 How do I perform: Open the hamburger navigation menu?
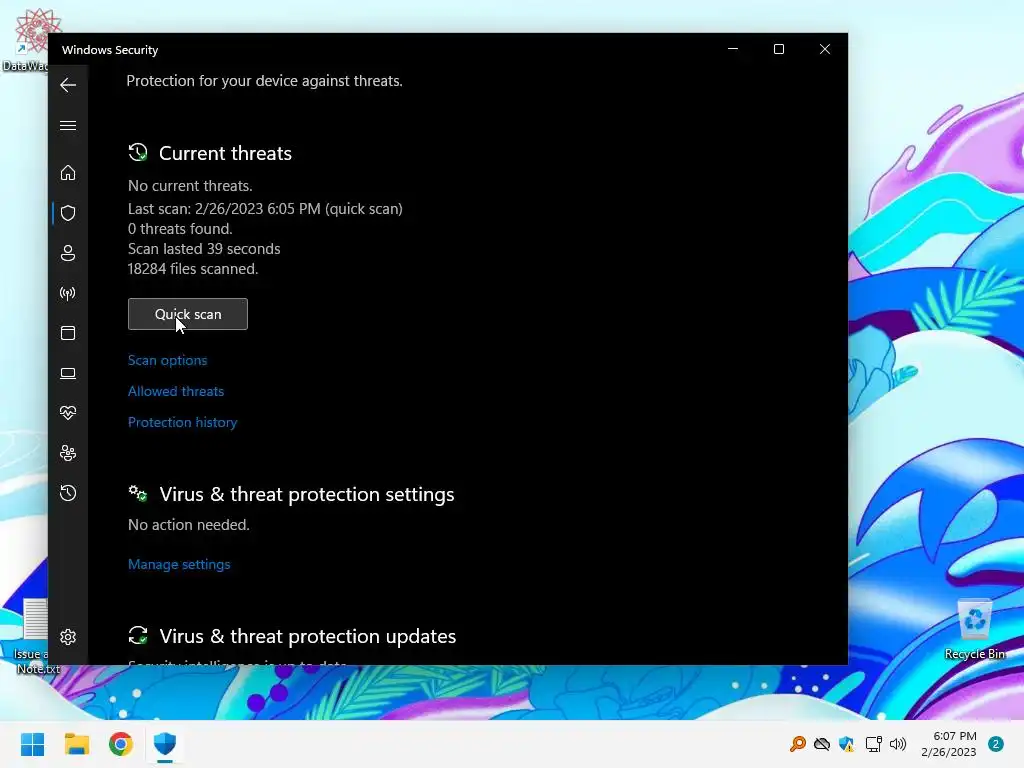click(x=68, y=125)
